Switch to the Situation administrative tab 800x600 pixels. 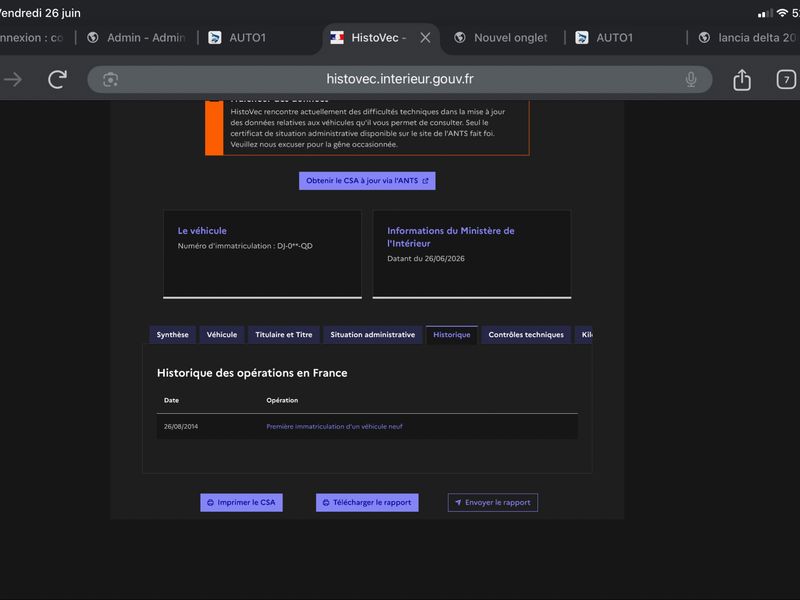pos(372,335)
